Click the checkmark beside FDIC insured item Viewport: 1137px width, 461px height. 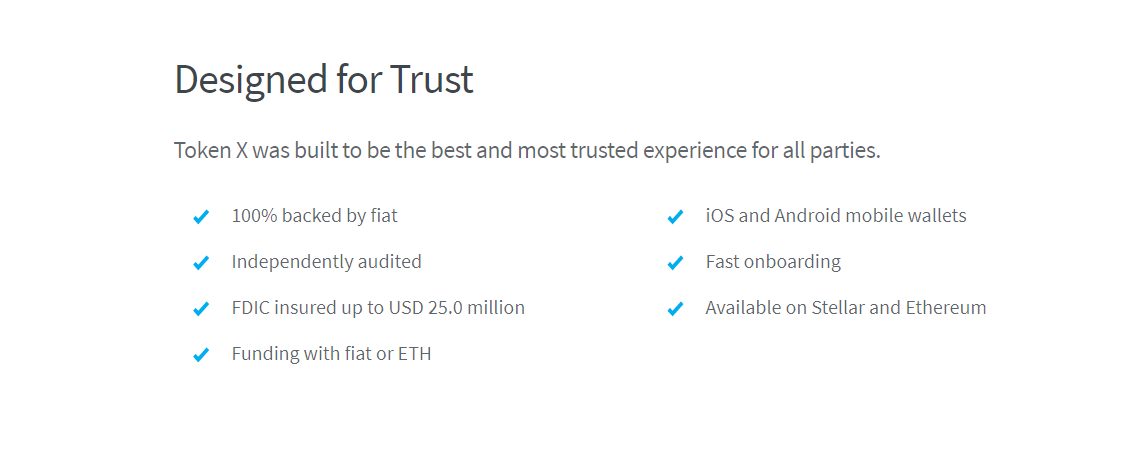coord(201,309)
